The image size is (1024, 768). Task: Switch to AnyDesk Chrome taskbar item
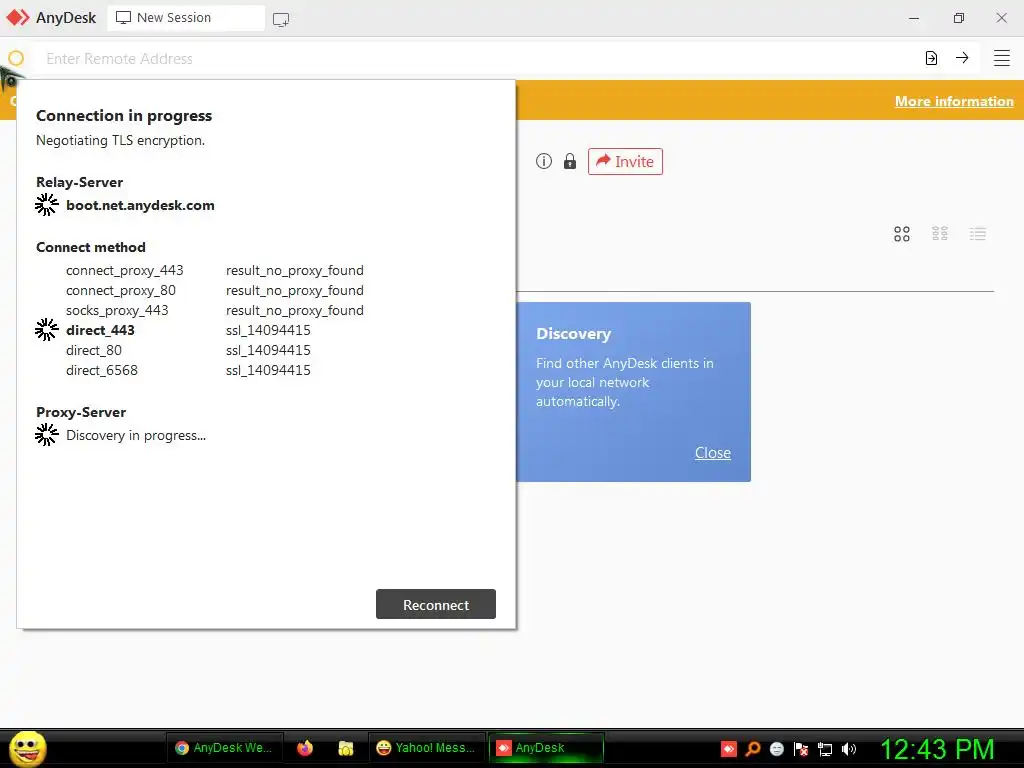tap(225, 748)
